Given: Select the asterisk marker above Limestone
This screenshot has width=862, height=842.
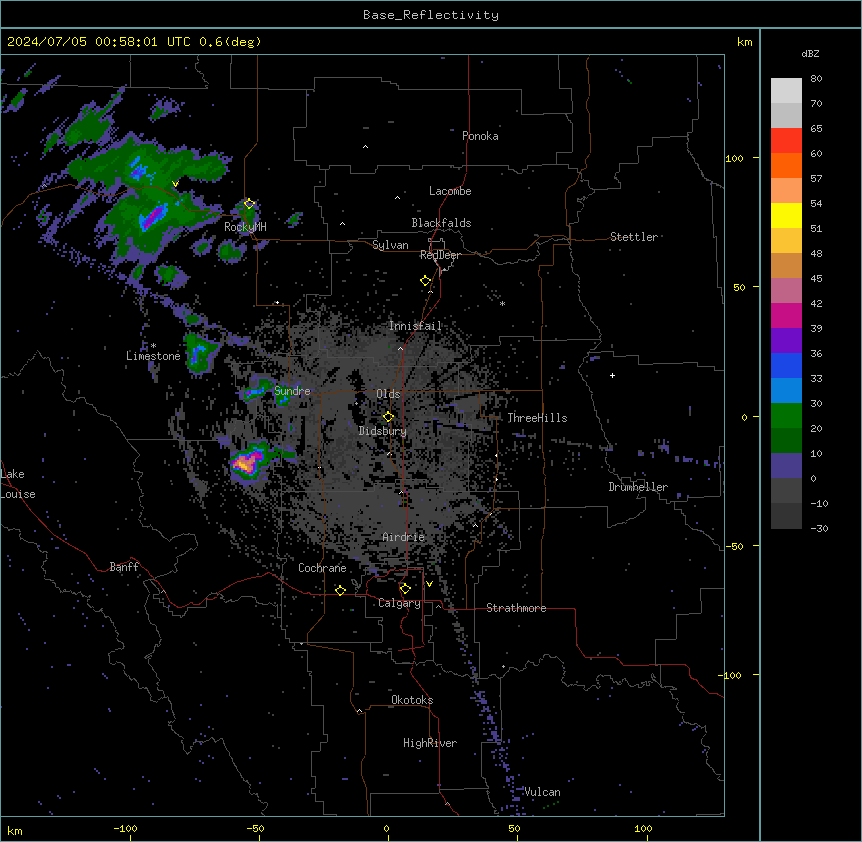Looking at the screenshot, I should click(x=153, y=345).
